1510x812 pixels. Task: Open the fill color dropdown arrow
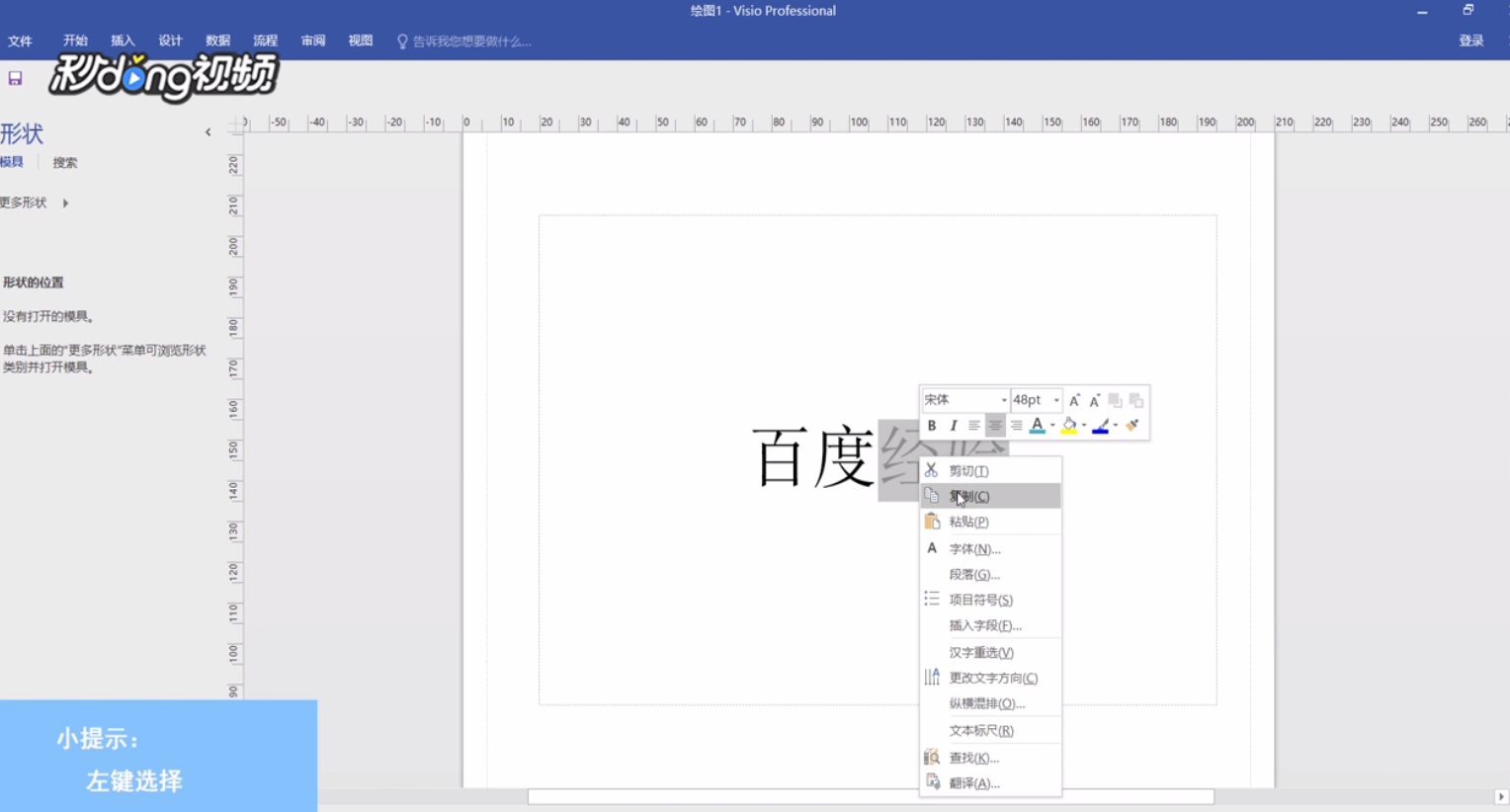pyautogui.click(x=1084, y=426)
